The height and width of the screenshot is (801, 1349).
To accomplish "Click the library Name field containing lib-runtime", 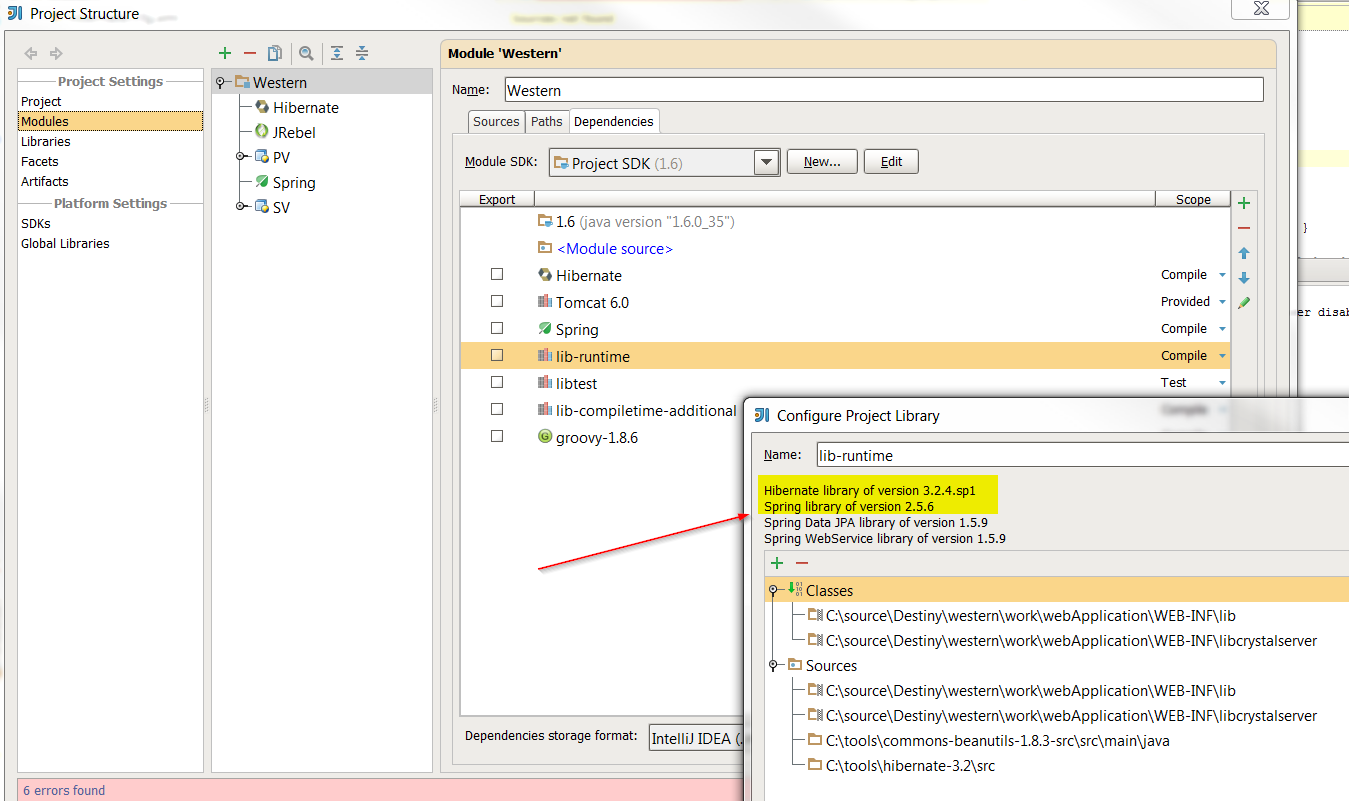I will click(x=1082, y=455).
